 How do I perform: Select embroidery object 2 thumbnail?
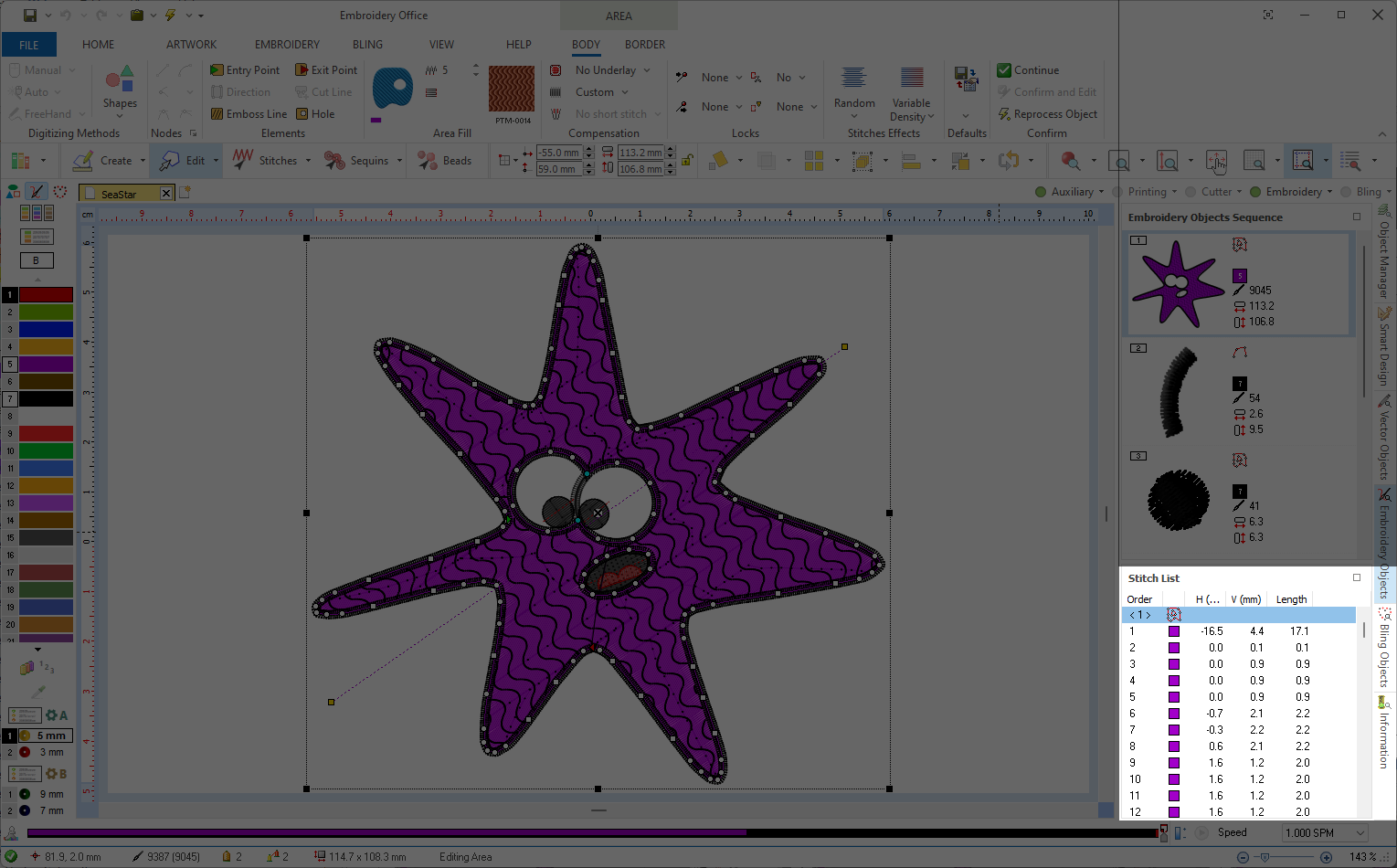1179,392
